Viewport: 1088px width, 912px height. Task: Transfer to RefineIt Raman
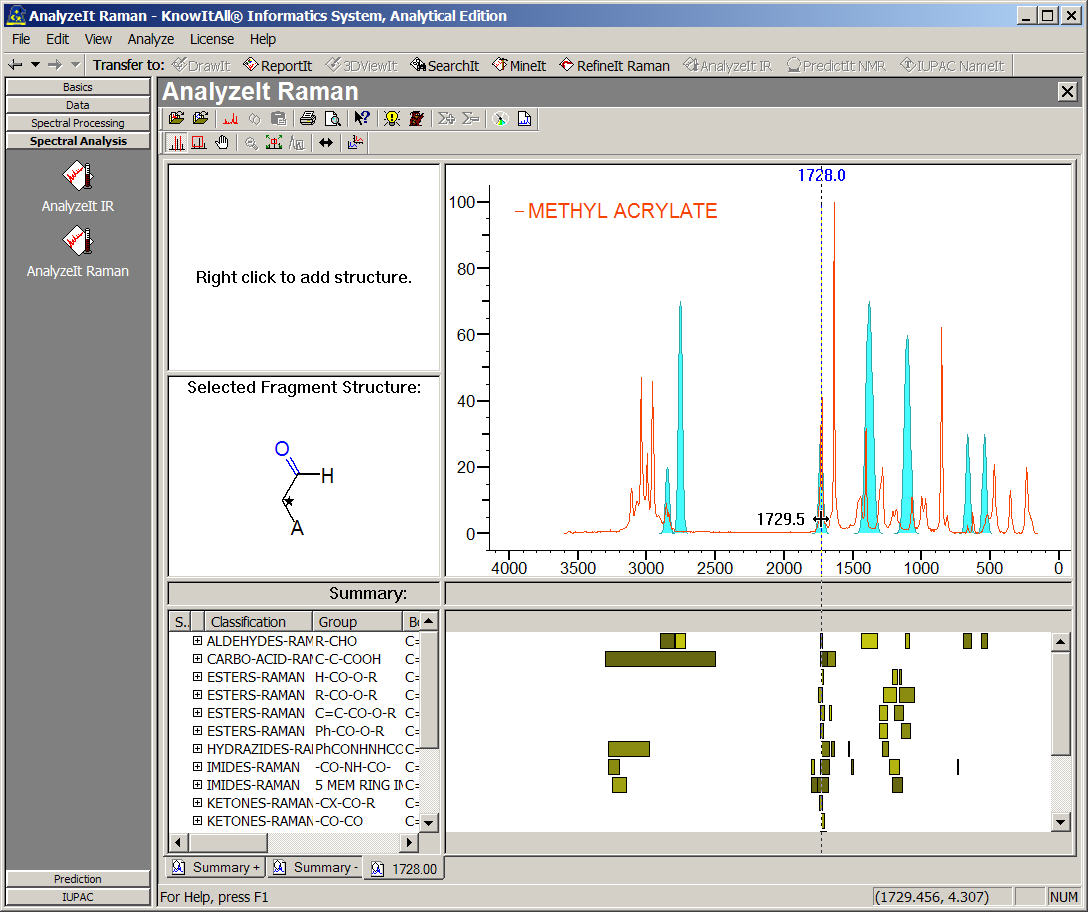(x=615, y=65)
